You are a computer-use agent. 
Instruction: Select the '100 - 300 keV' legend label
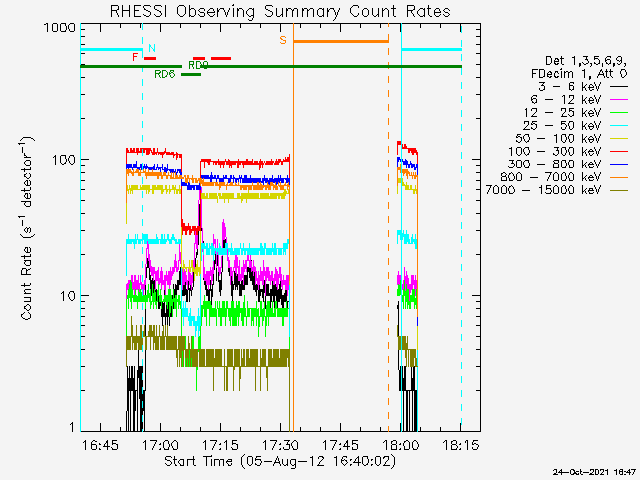[x=555, y=151]
